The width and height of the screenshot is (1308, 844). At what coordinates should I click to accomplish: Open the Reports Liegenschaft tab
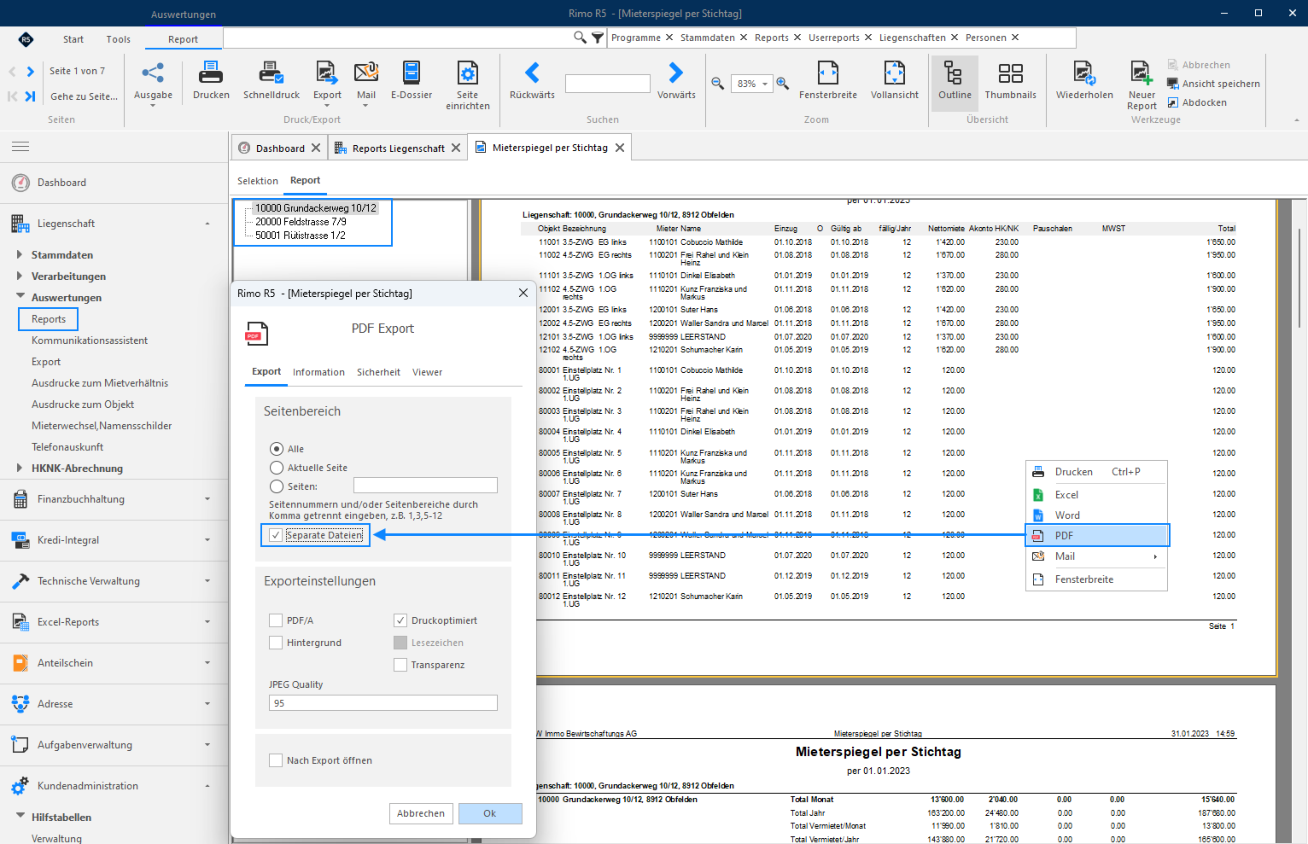[398, 148]
